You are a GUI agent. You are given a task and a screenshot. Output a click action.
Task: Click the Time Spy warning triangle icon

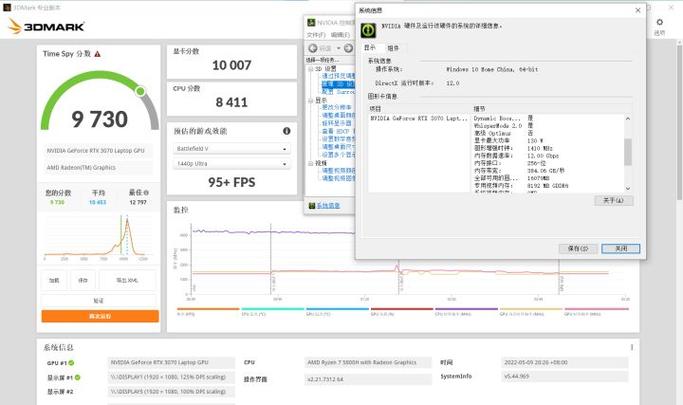pyautogui.click(x=98, y=54)
